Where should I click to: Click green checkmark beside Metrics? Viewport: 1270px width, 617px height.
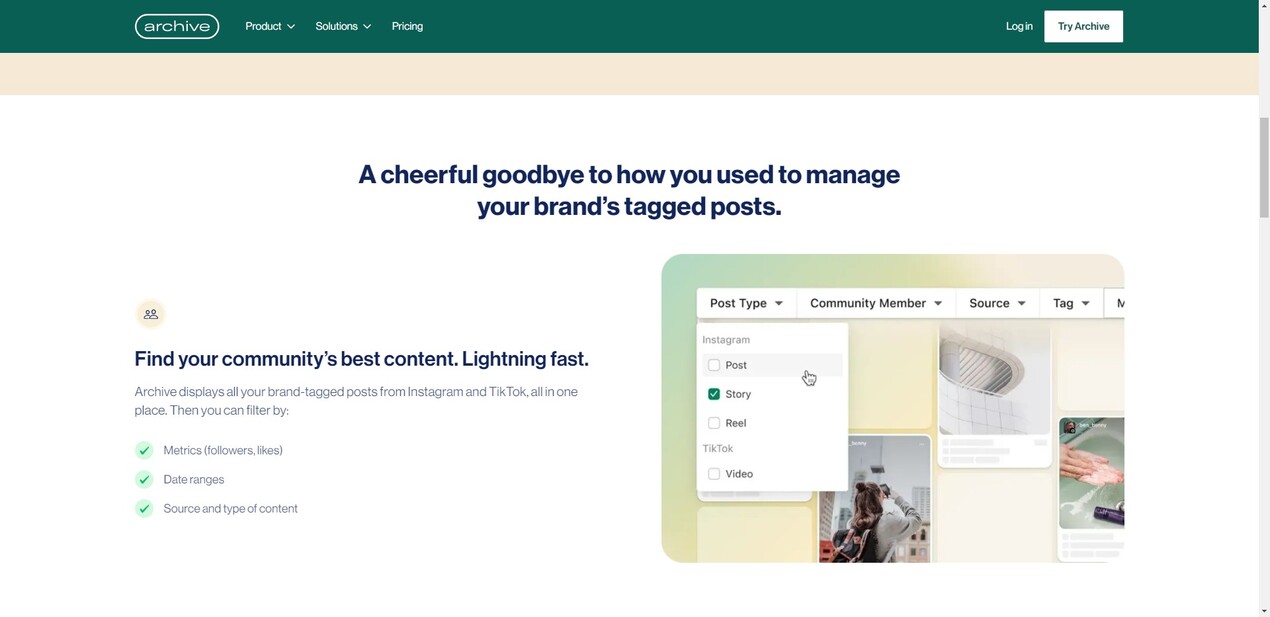click(x=144, y=450)
